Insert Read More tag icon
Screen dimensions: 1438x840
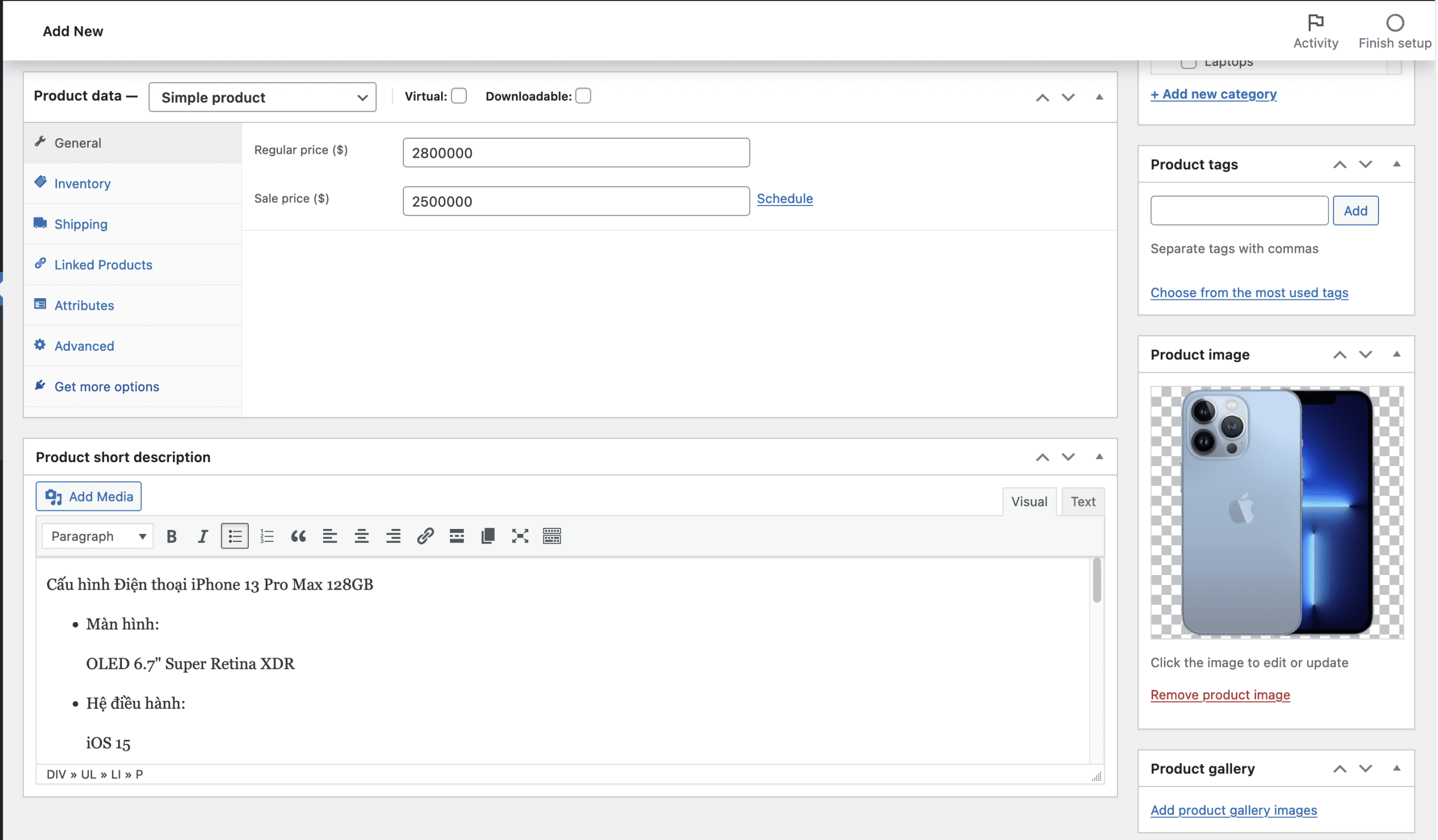(x=457, y=536)
